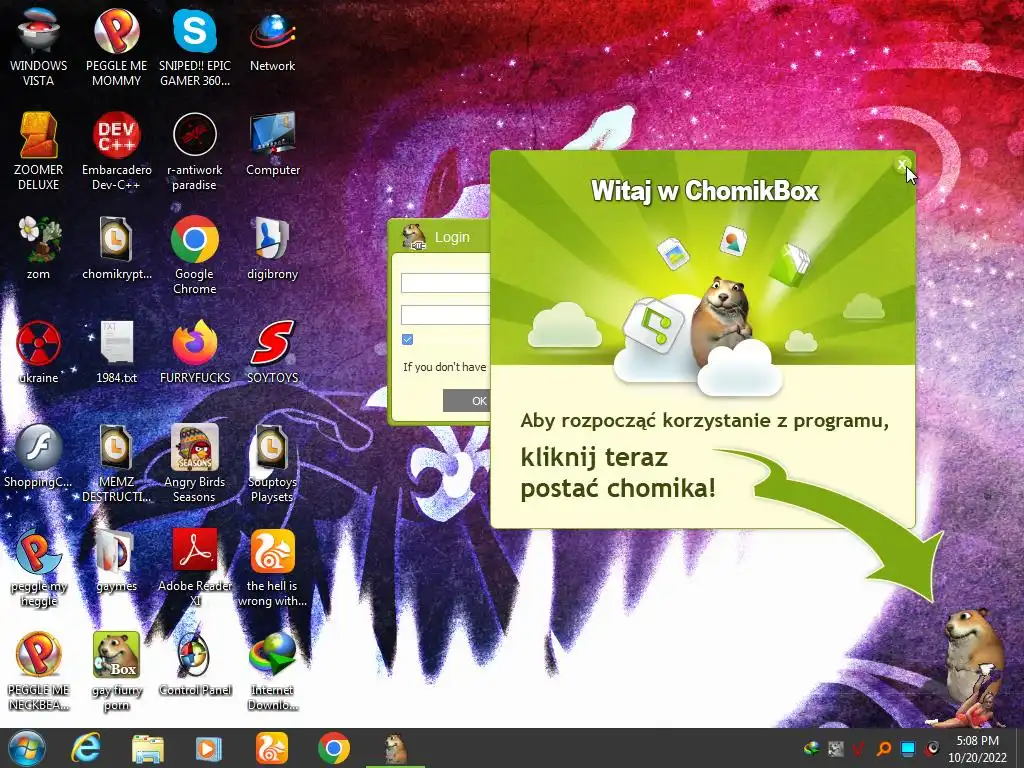Open the Computer desktop icon
The height and width of the screenshot is (768, 1024).
coord(272,135)
